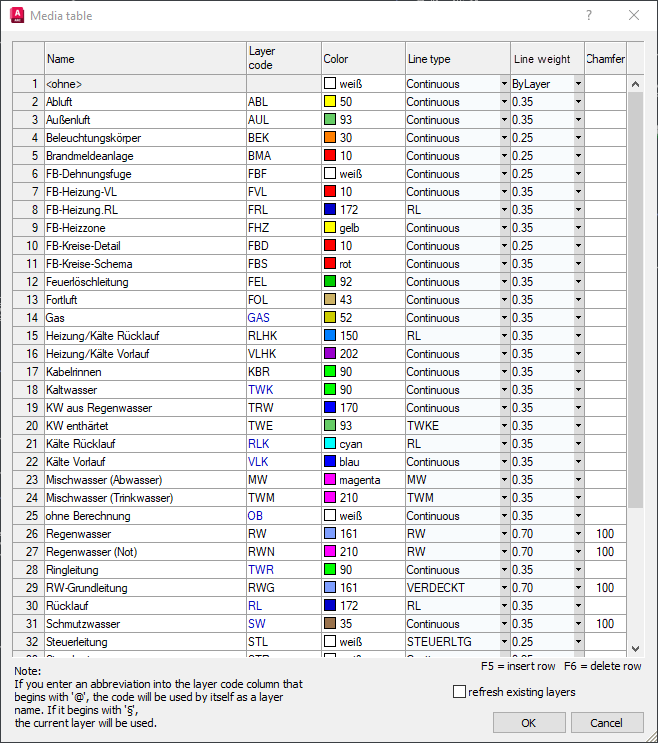The height and width of the screenshot is (743, 658).
Task: Open line type dropdown for KW enthärtet
Action: click(505, 426)
